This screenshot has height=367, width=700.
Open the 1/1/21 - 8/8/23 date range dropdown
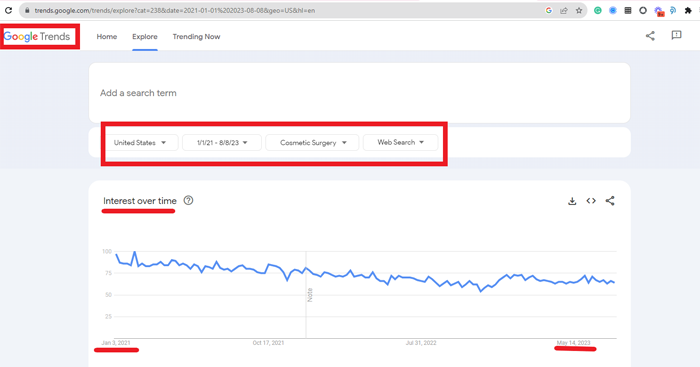222,142
